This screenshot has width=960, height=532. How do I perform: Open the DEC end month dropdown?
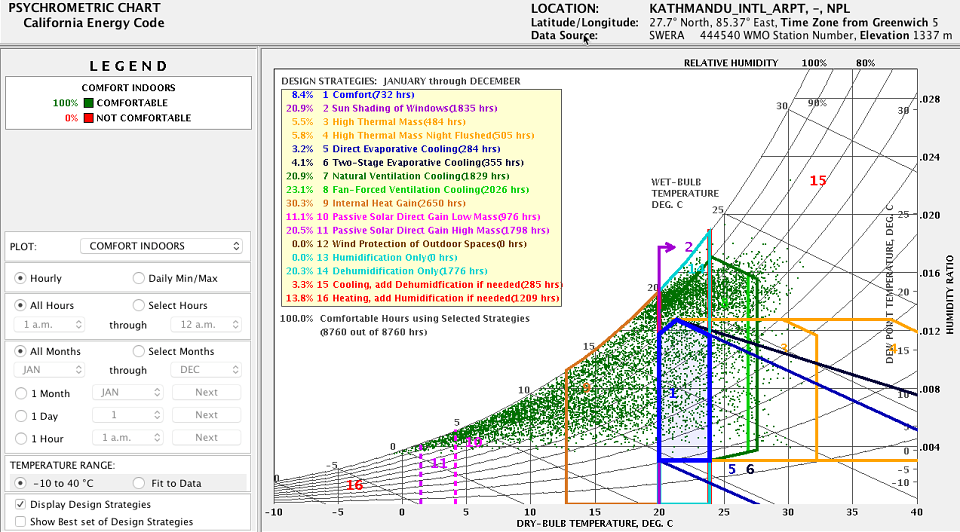tap(206, 370)
